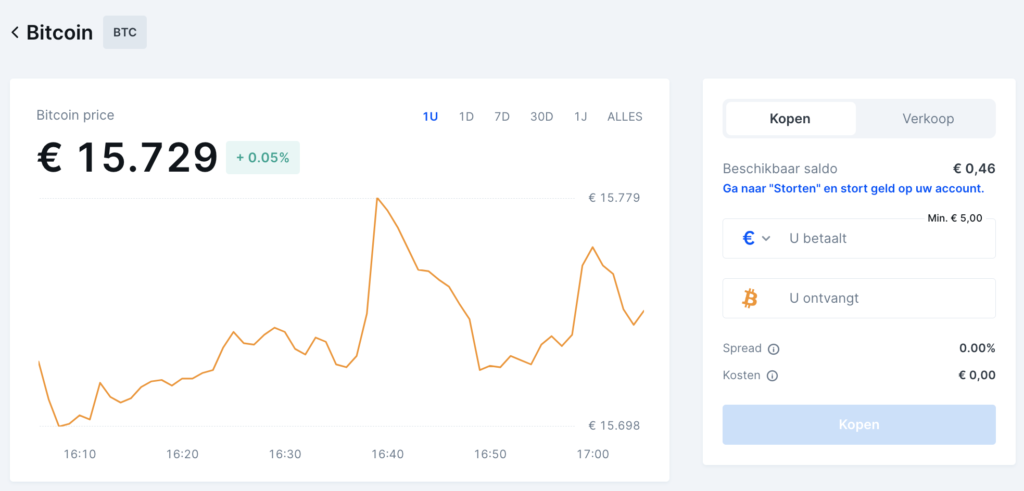Select the 7D time range
The width and height of the screenshot is (1024, 491).
click(502, 117)
